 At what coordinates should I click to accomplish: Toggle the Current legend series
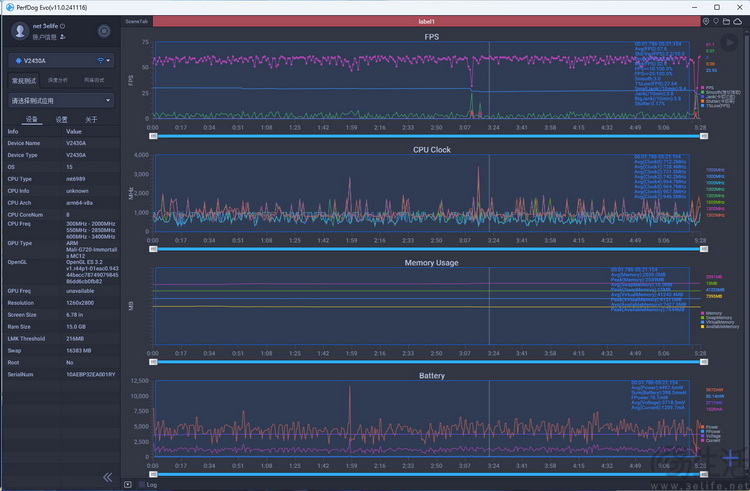click(710, 440)
